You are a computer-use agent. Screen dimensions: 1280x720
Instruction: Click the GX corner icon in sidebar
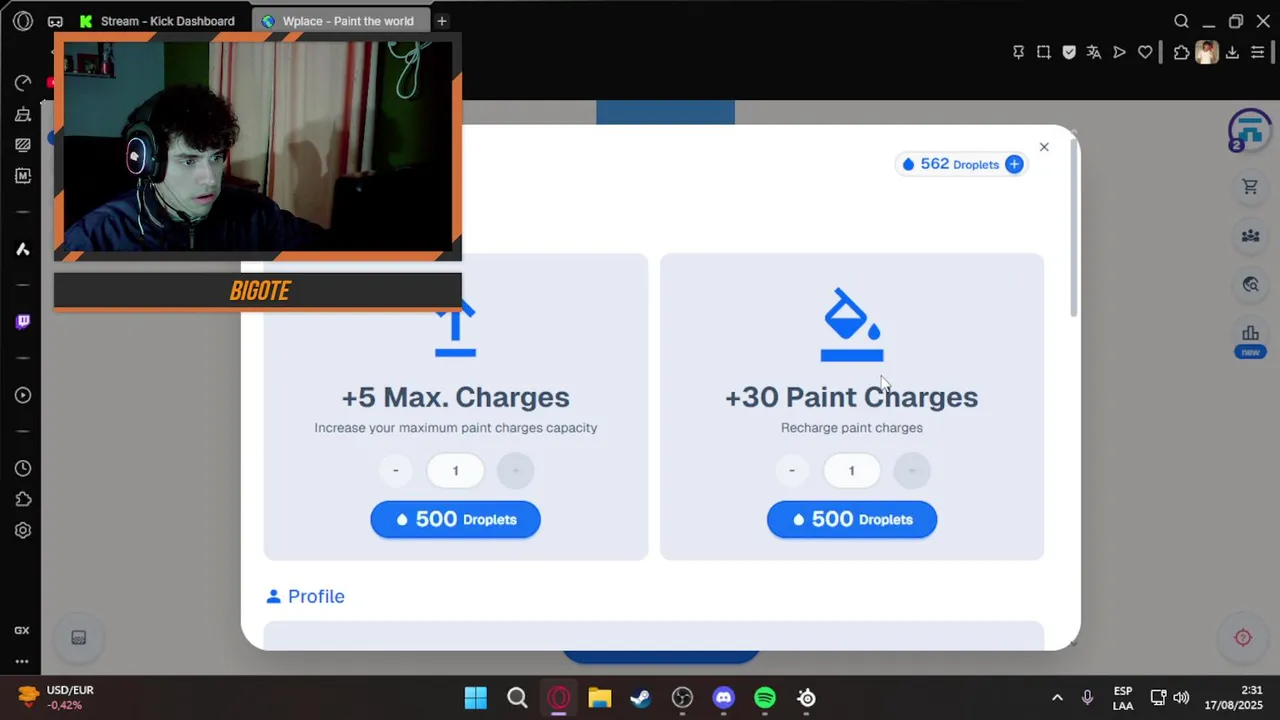click(22, 631)
